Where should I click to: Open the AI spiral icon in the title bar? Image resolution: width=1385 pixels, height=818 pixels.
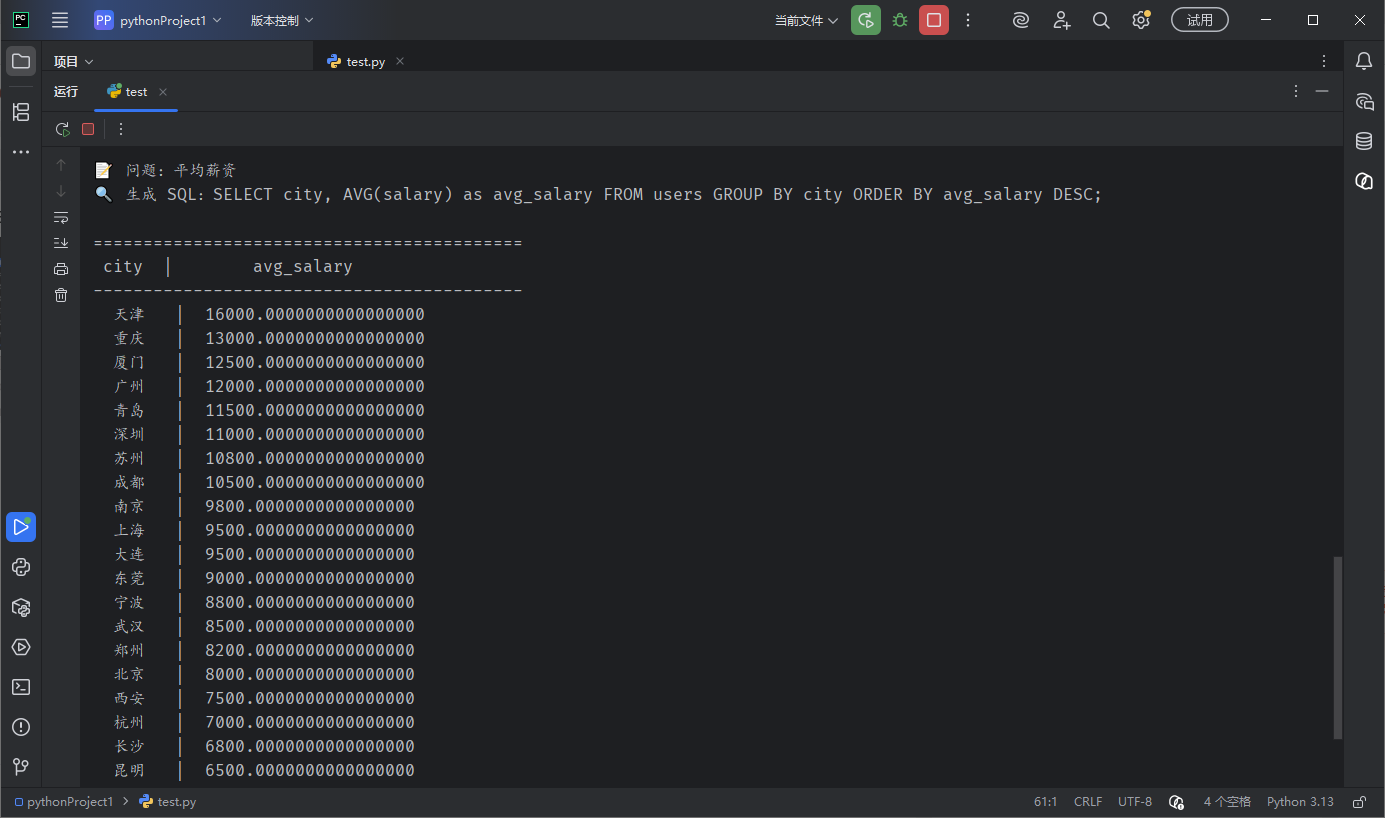1021,20
